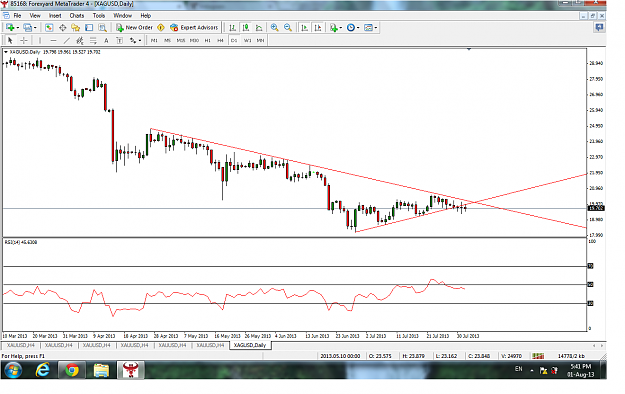
Task: Open the Windows Start menu
Action: pyautogui.click(x=13, y=370)
